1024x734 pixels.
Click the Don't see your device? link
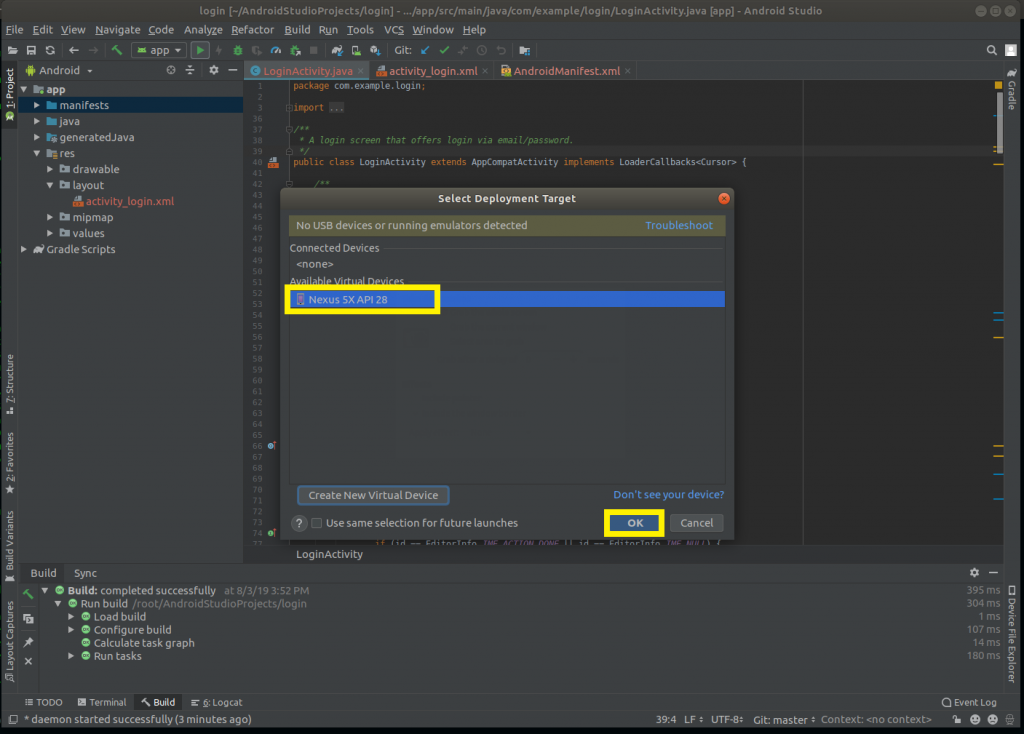point(669,495)
